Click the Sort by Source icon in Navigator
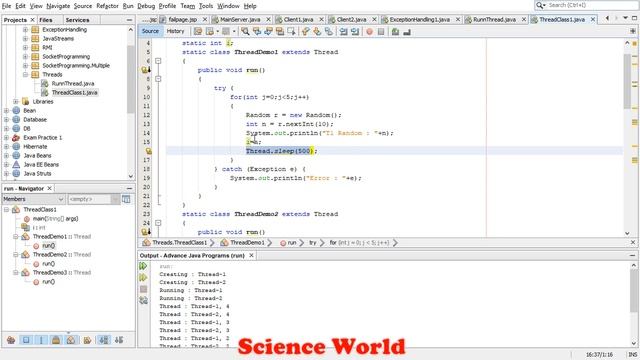Image resolution: width=640 pixels, height=360 pixels. 119,340
